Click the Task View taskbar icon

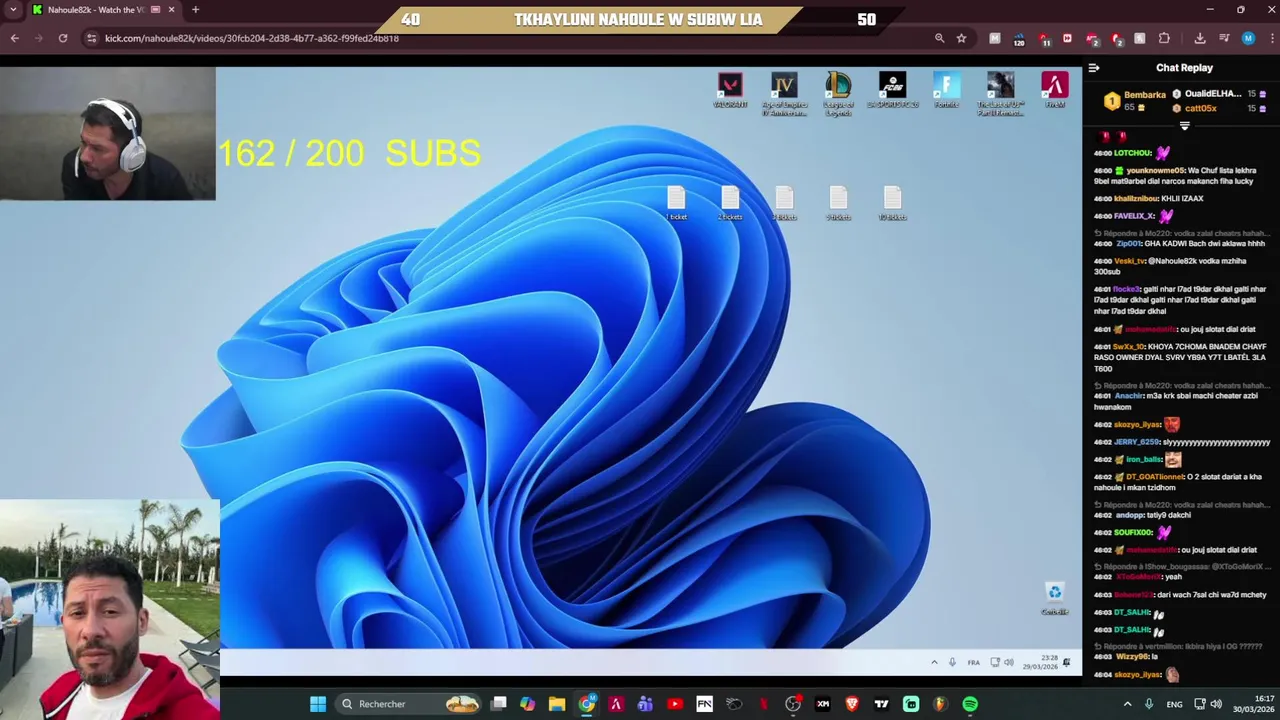click(x=499, y=704)
